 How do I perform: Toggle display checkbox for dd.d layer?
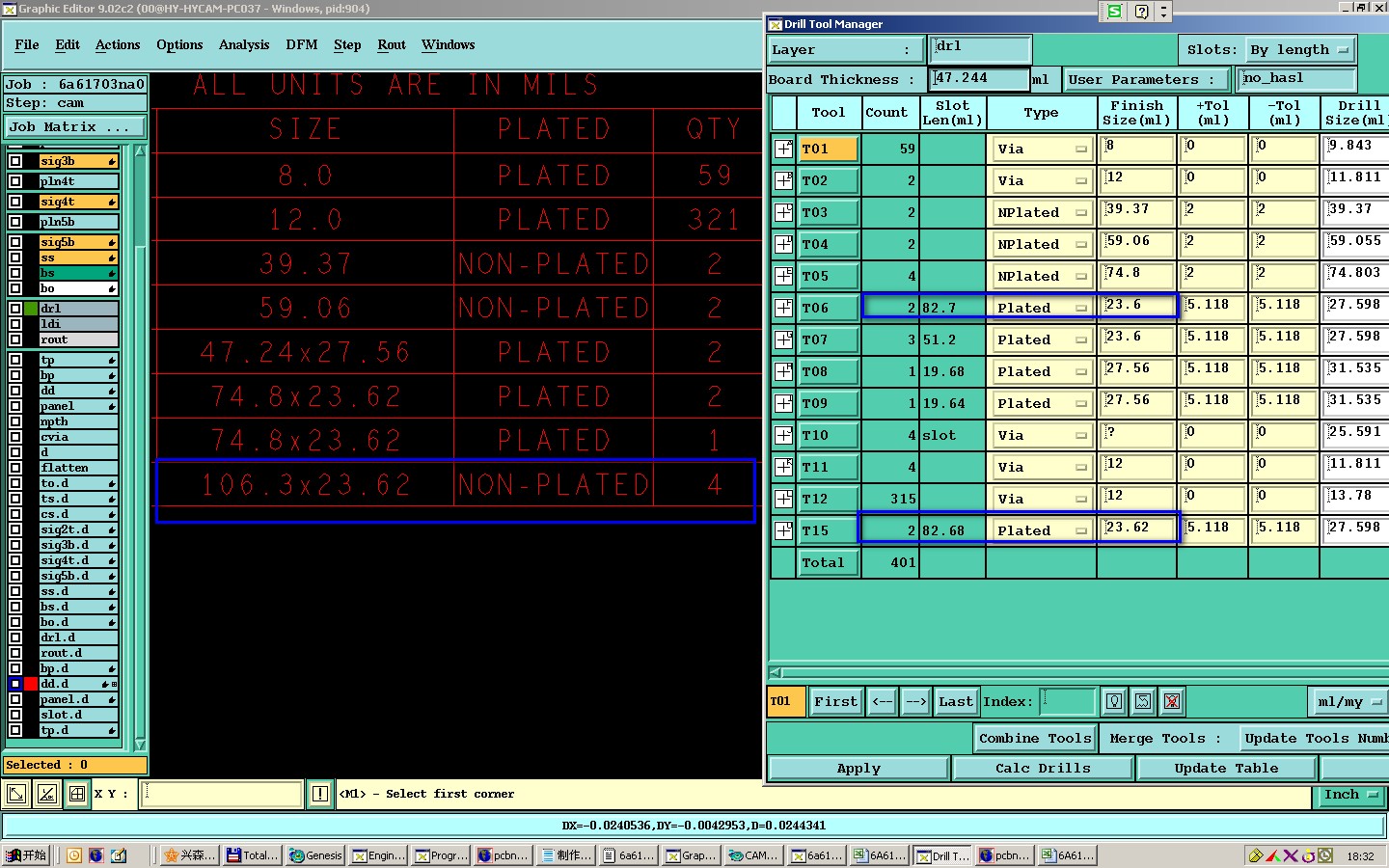tap(15, 684)
